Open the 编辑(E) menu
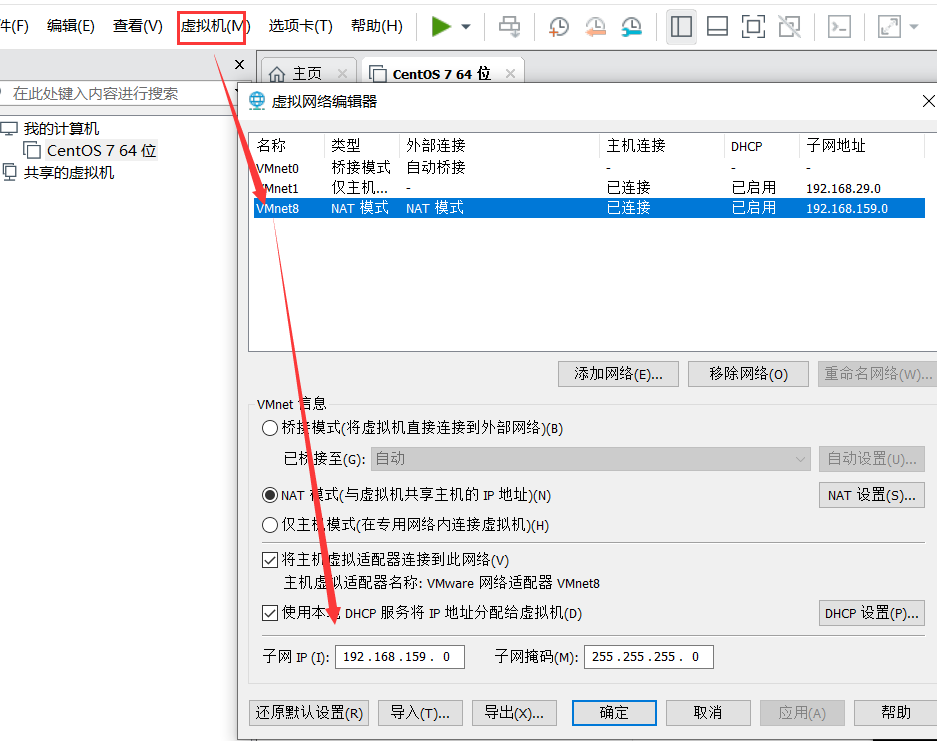 [x=71, y=26]
